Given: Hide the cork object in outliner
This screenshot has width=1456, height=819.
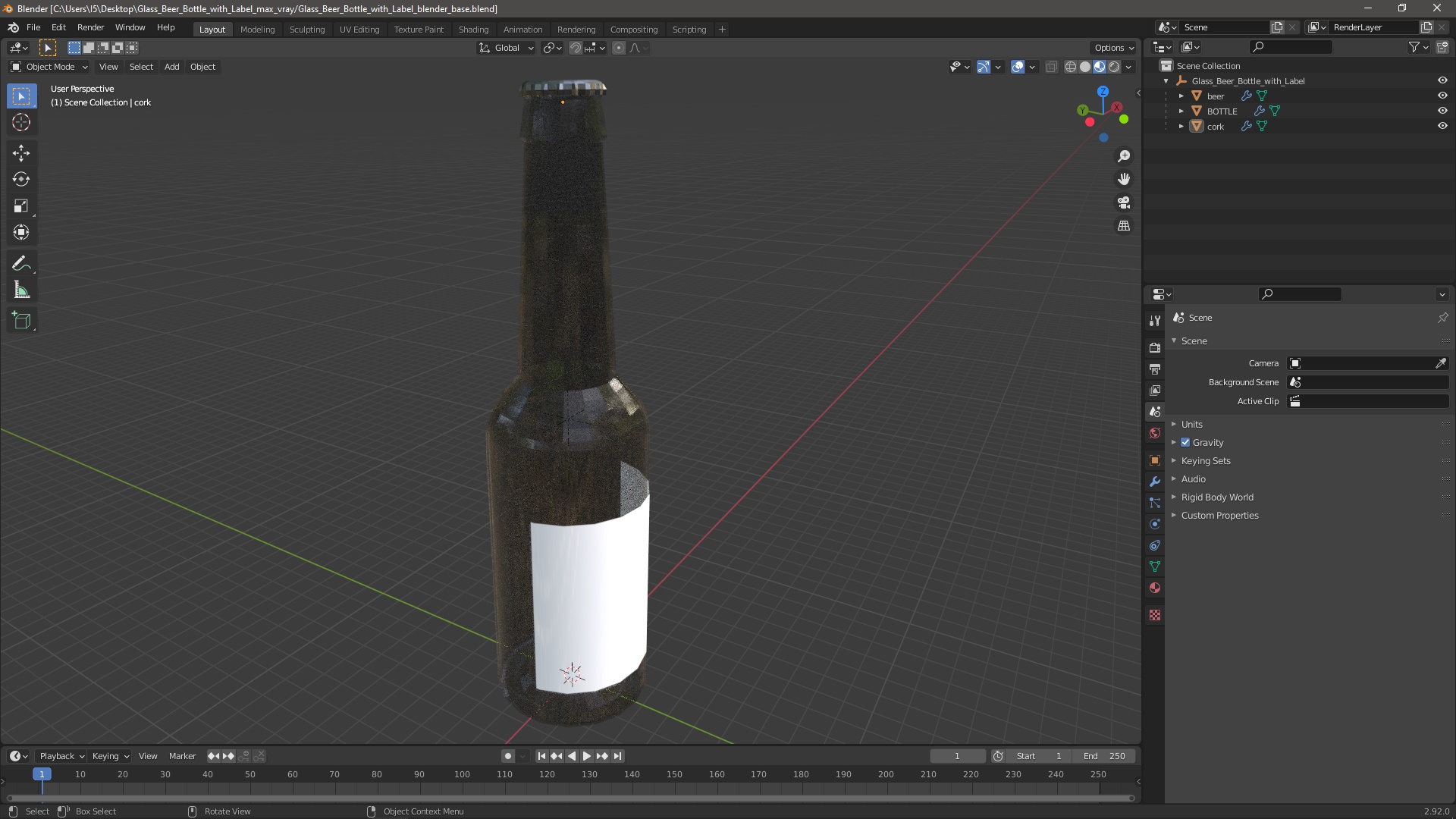Looking at the screenshot, I should [1442, 126].
